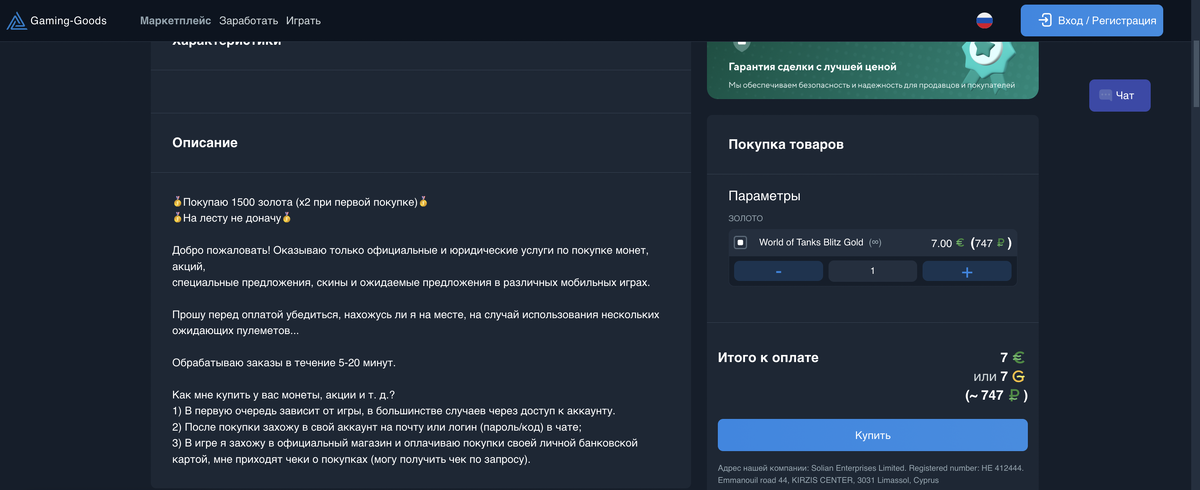Click the Параметры label
The height and width of the screenshot is (490, 1200).
764,196
